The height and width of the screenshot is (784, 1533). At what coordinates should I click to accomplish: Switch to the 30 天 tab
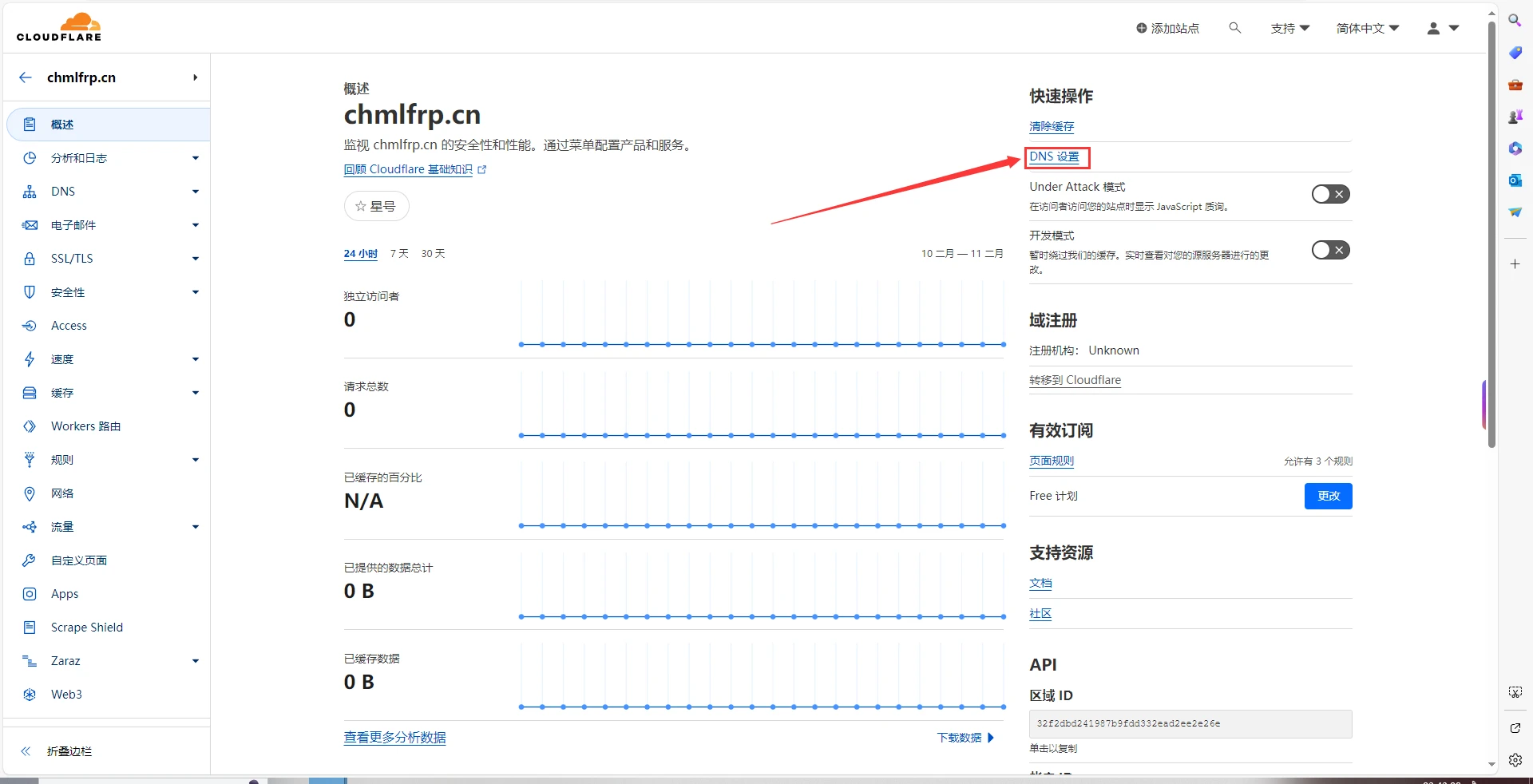coord(433,254)
